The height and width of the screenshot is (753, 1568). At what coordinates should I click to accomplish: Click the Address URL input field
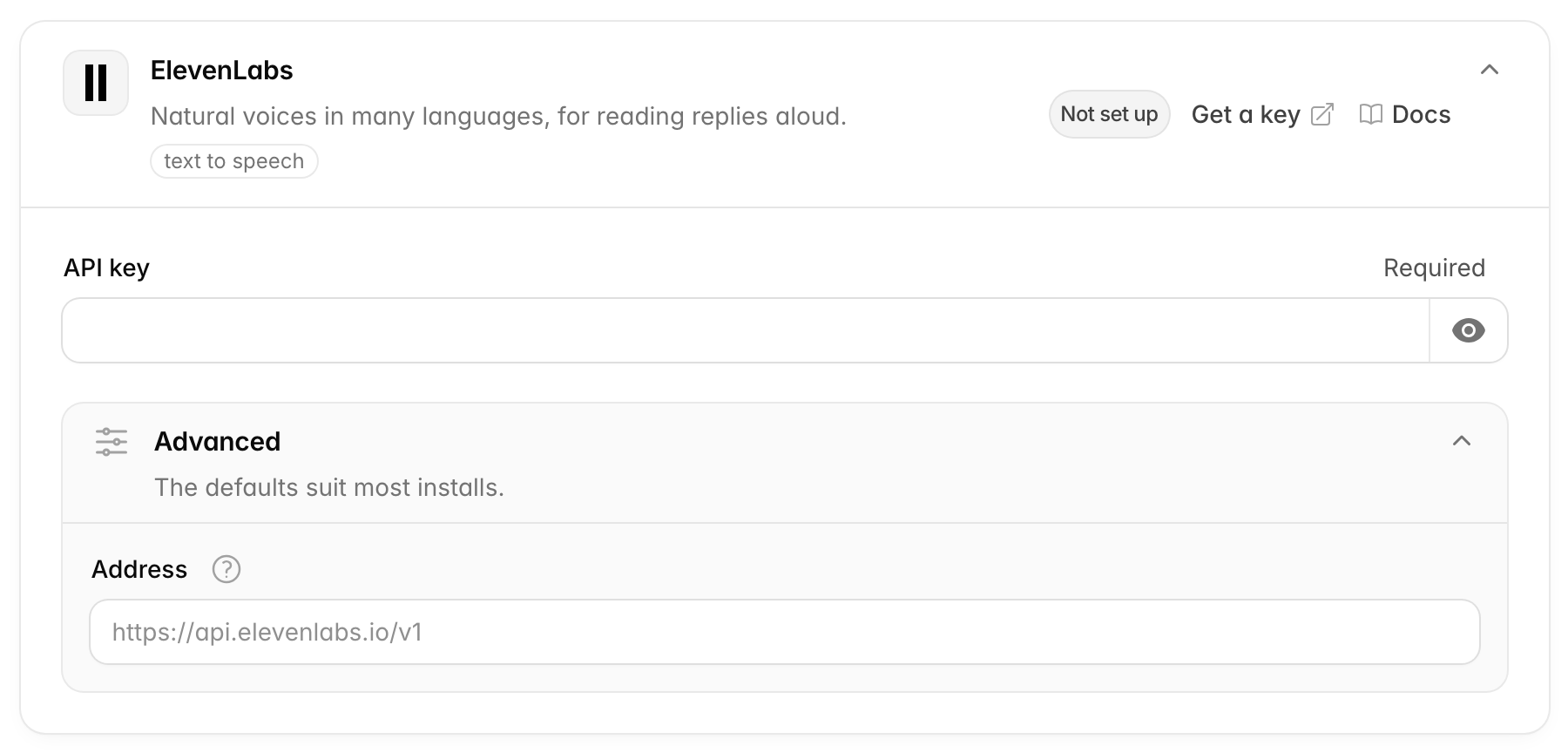point(785,632)
